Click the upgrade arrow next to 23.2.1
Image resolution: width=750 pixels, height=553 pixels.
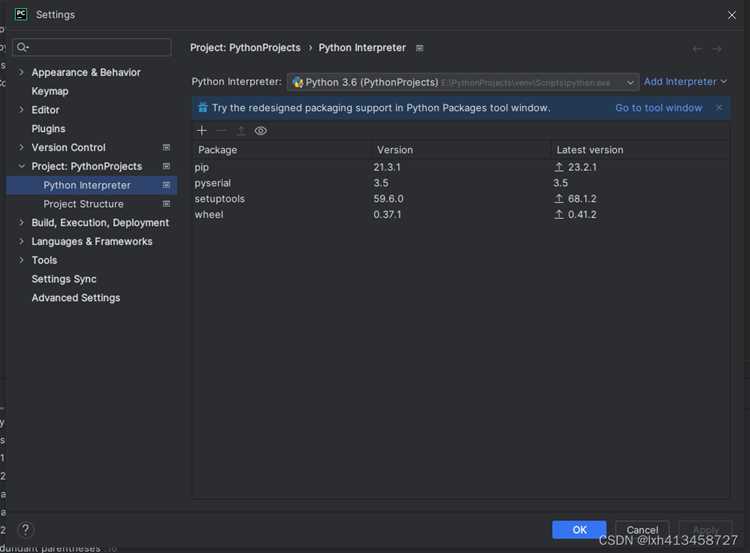(x=559, y=167)
